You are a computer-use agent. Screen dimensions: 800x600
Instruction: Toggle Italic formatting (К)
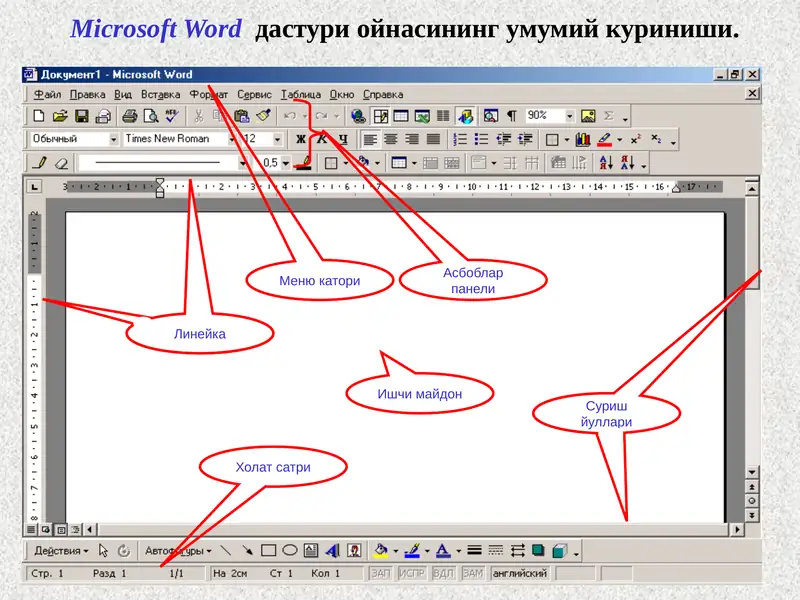(322, 139)
